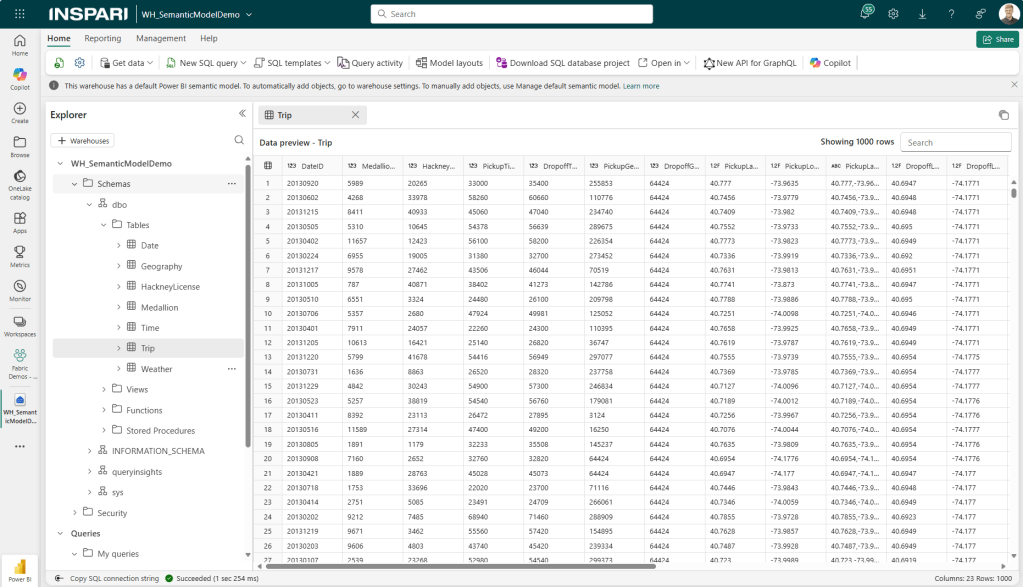Follow the Learn more link
1023x587 pixels.
coord(641,86)
